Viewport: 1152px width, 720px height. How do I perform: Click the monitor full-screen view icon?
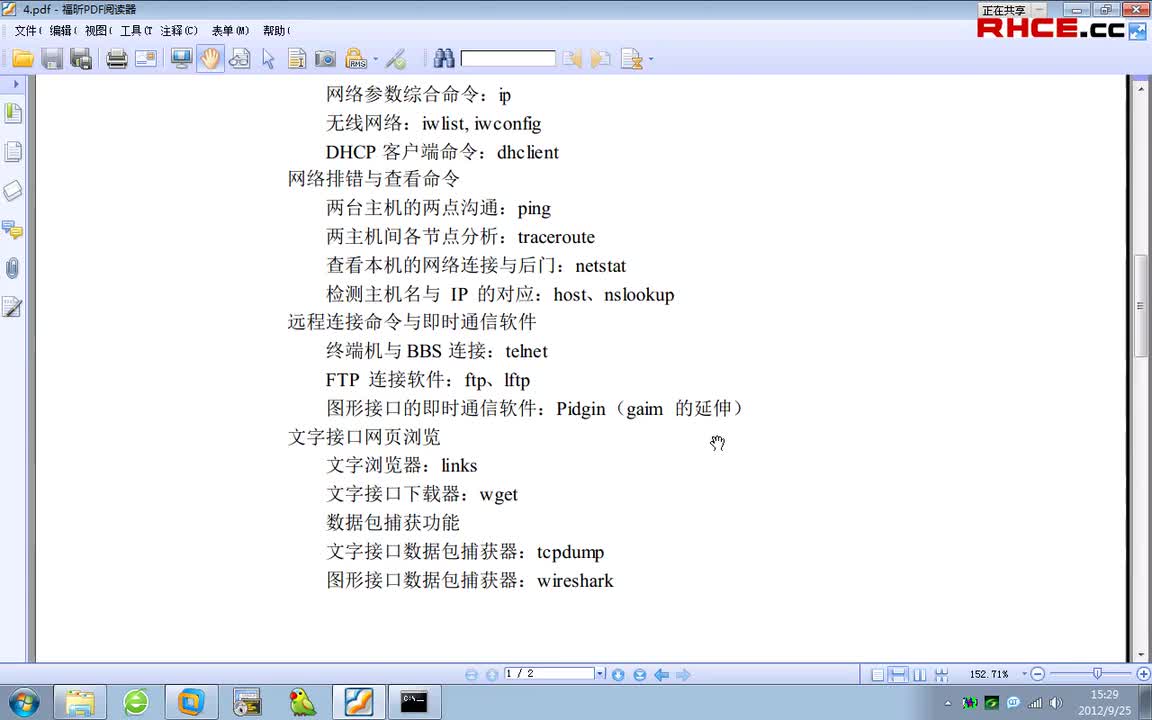click(x=181, y=58)
